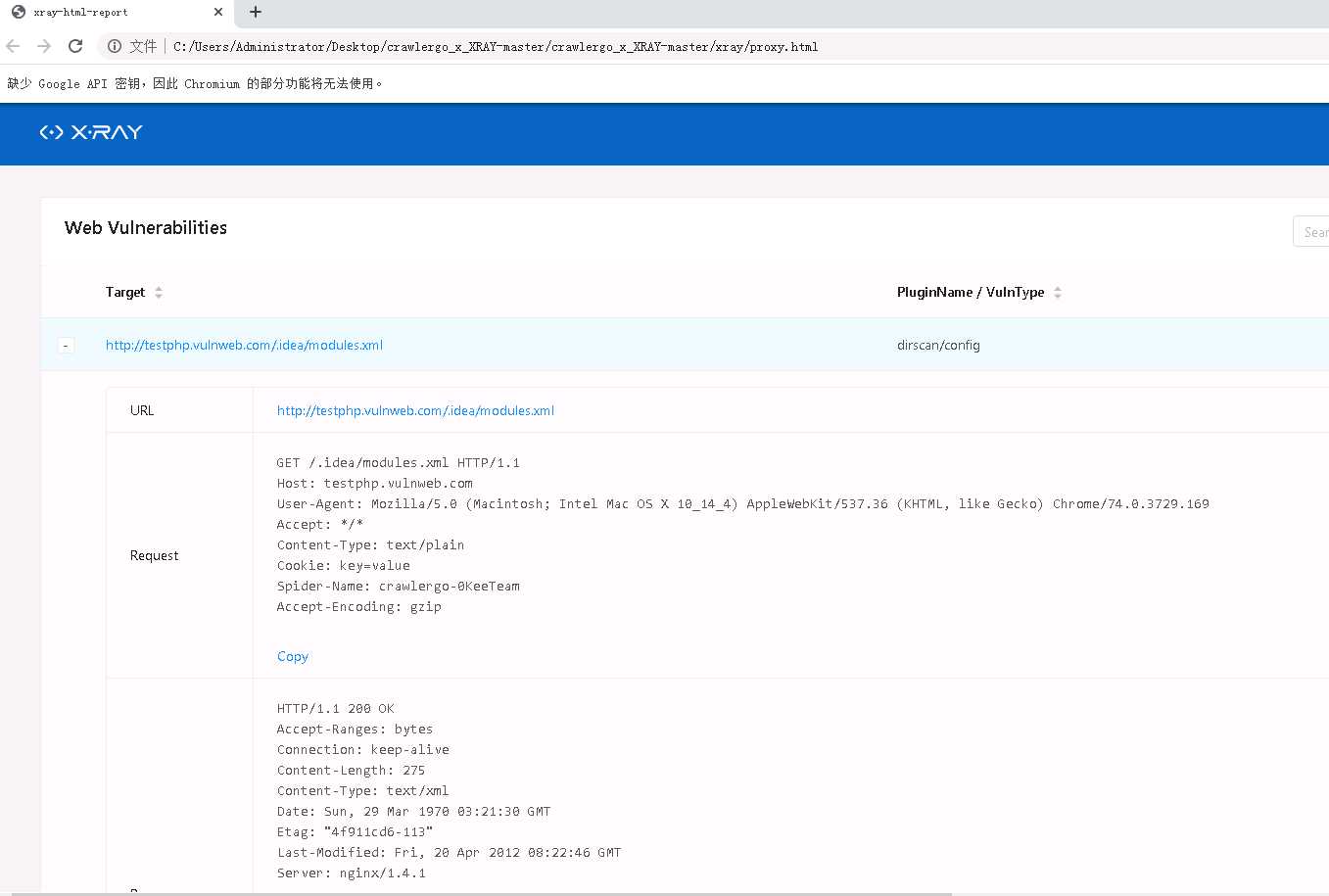Click the browser back arrow

tap(14, 46)
